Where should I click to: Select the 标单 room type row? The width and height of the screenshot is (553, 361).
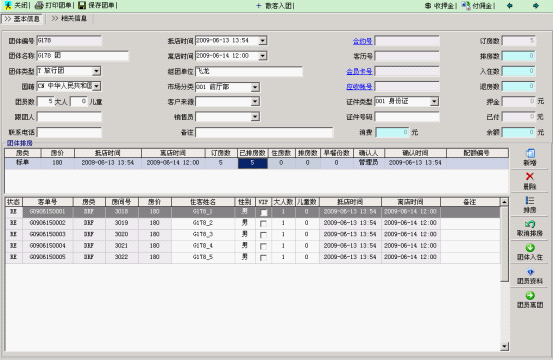pos(256,163)
